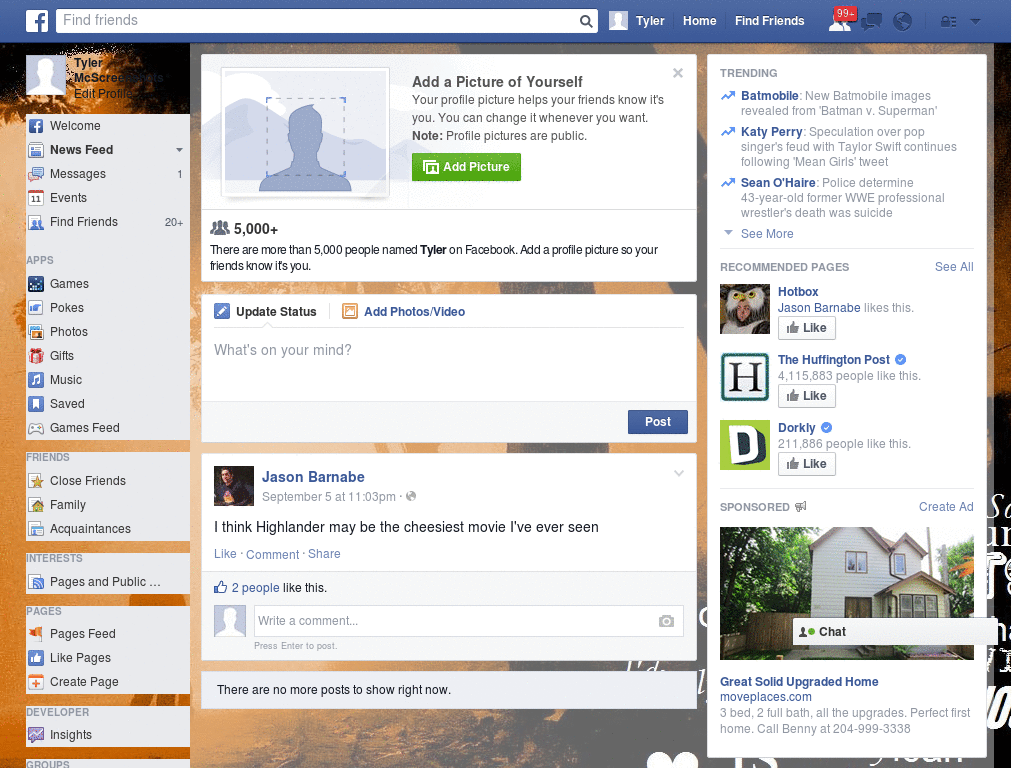
Task: Like Jason Barnabe's Highlander post
Action: click(x=225, y=554)
